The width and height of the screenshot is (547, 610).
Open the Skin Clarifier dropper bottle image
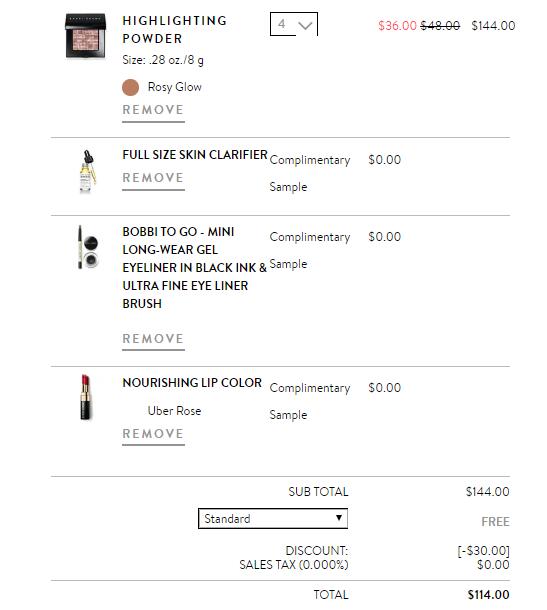[x=88, y=172]
